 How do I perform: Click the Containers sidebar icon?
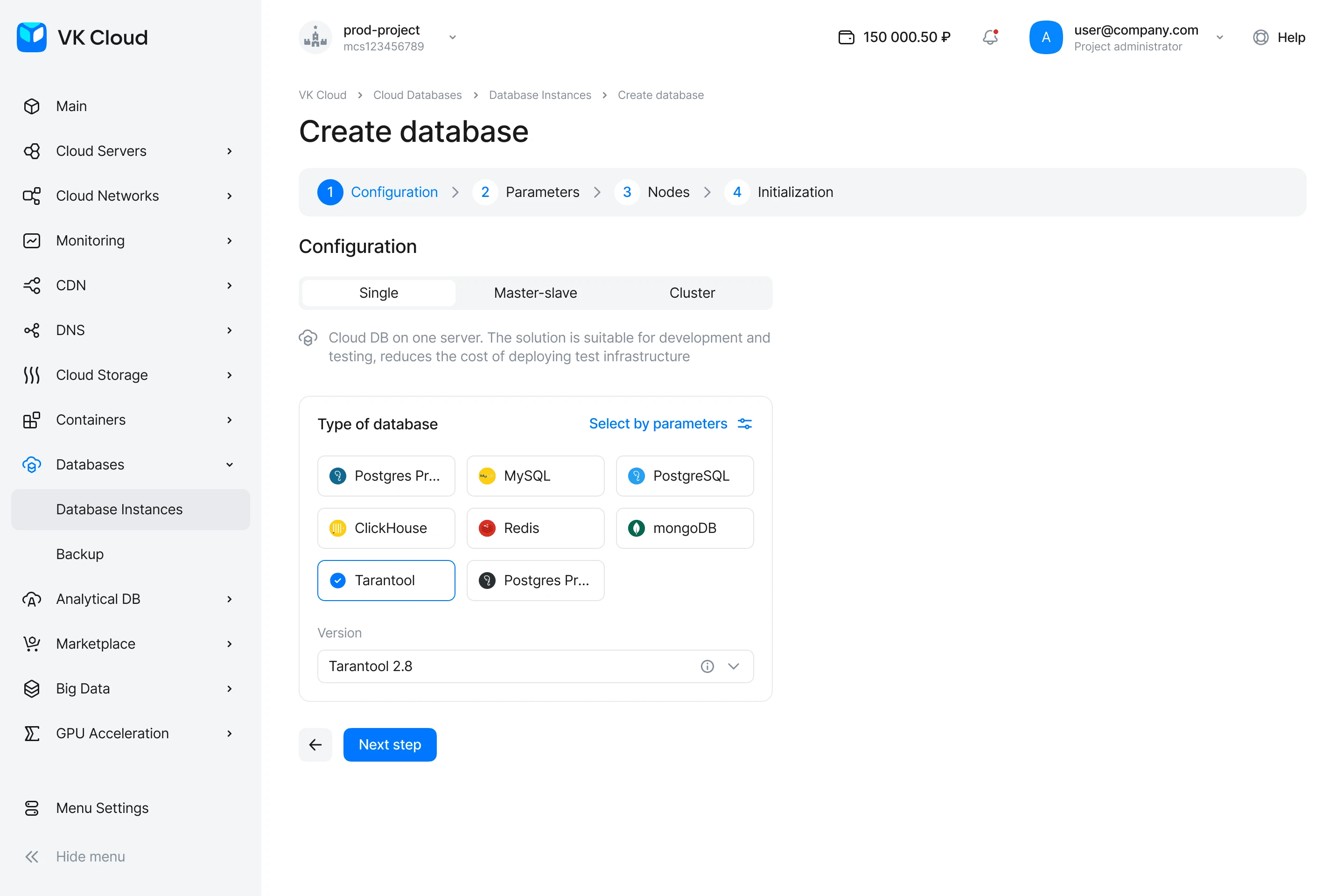[32, 420]
